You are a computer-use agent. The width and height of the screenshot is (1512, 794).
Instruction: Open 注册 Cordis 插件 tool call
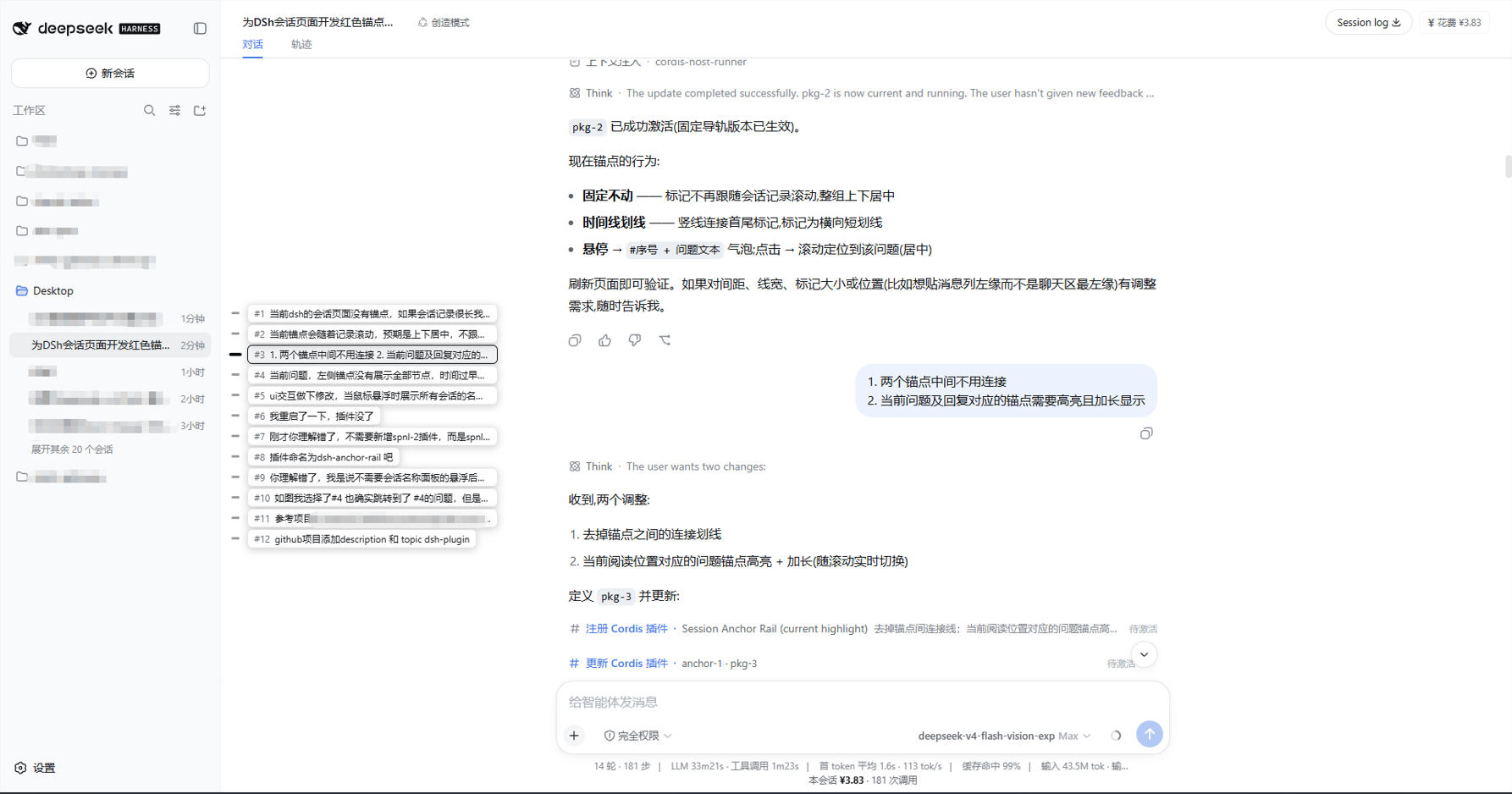click(864, 629)
